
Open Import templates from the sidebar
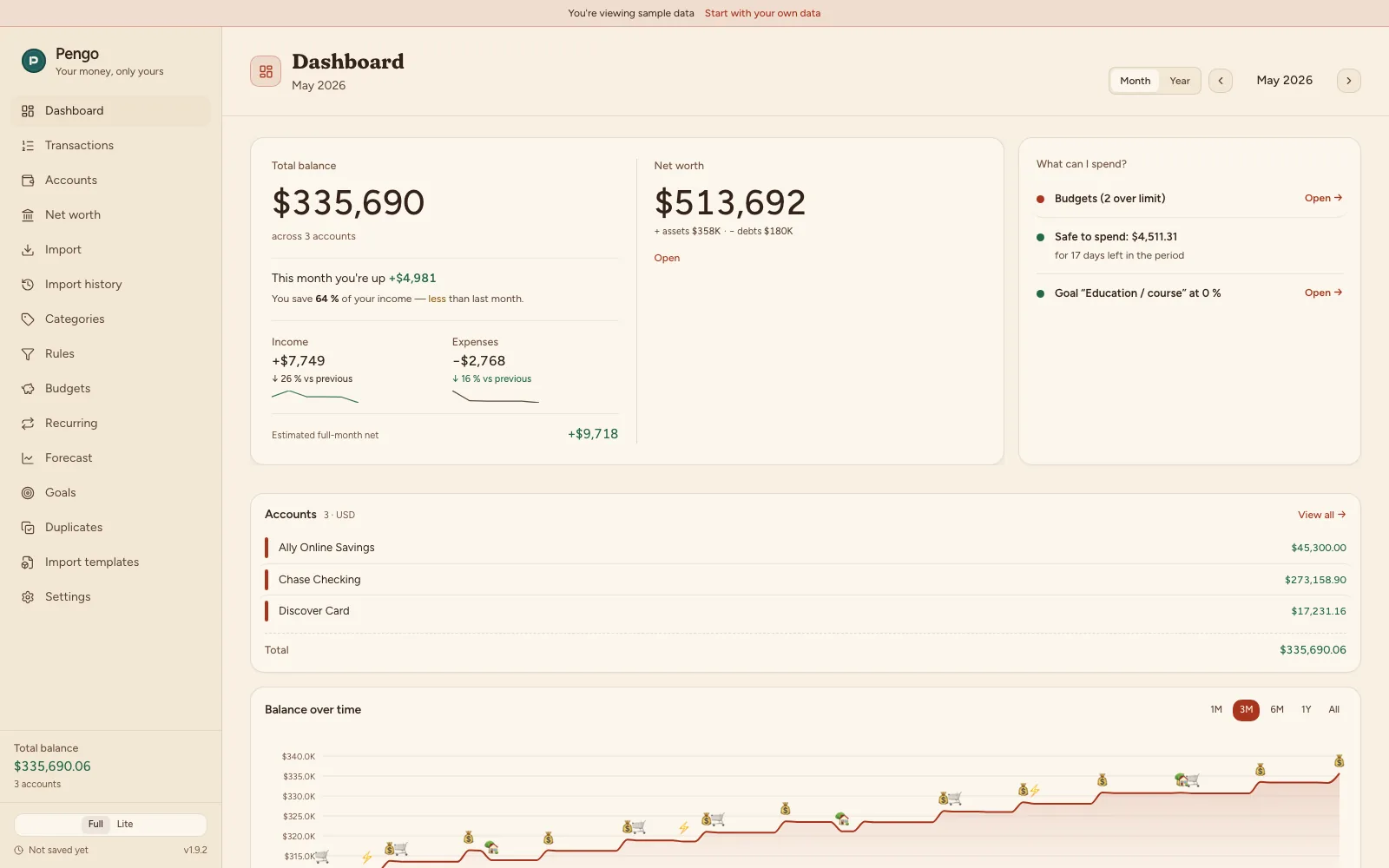110,562
